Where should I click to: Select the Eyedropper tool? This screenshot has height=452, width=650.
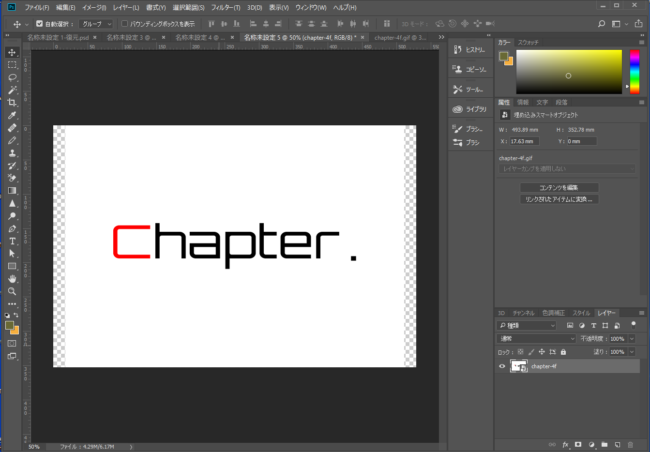coord(12,115)
